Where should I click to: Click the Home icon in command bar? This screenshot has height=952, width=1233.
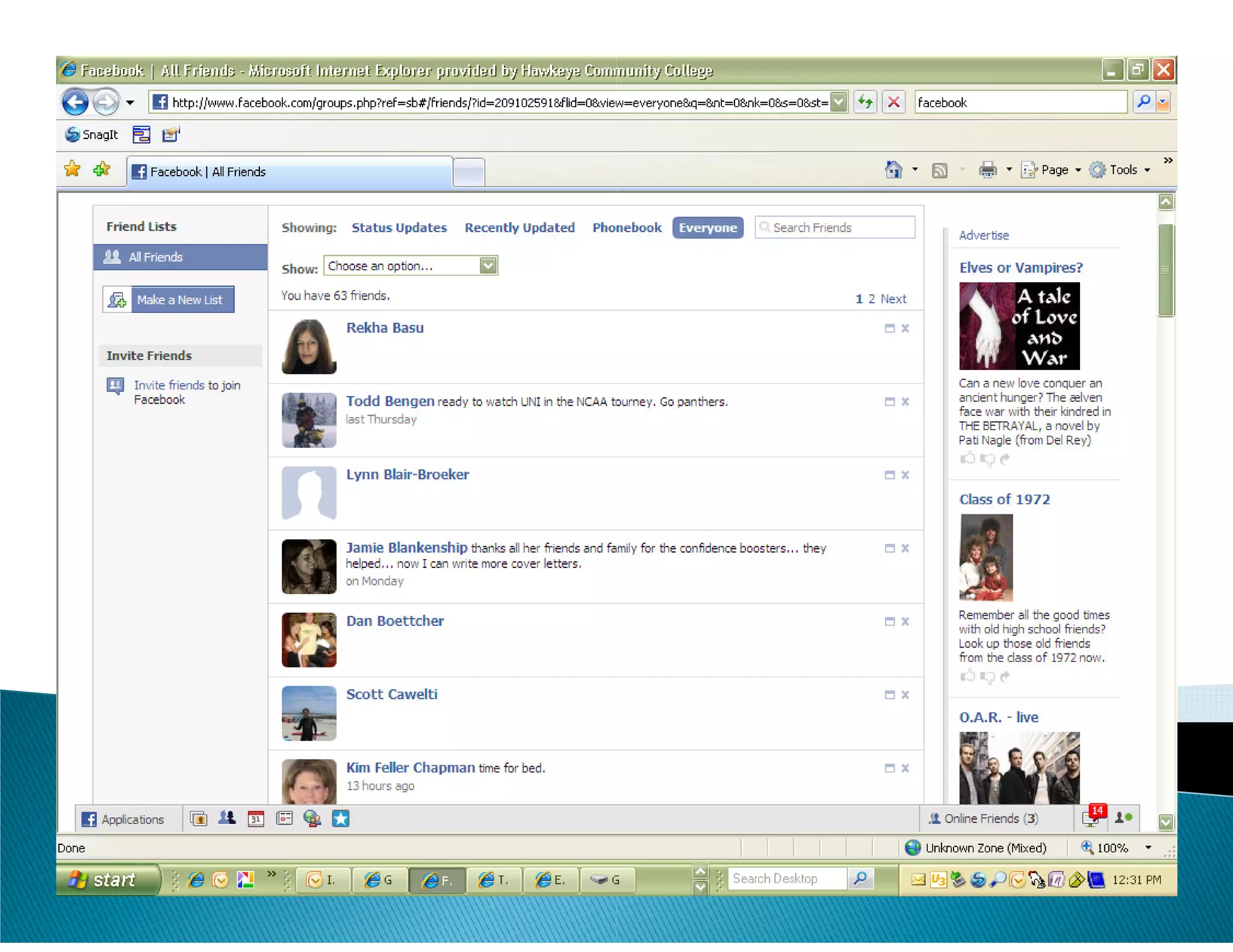pos(893,170)
